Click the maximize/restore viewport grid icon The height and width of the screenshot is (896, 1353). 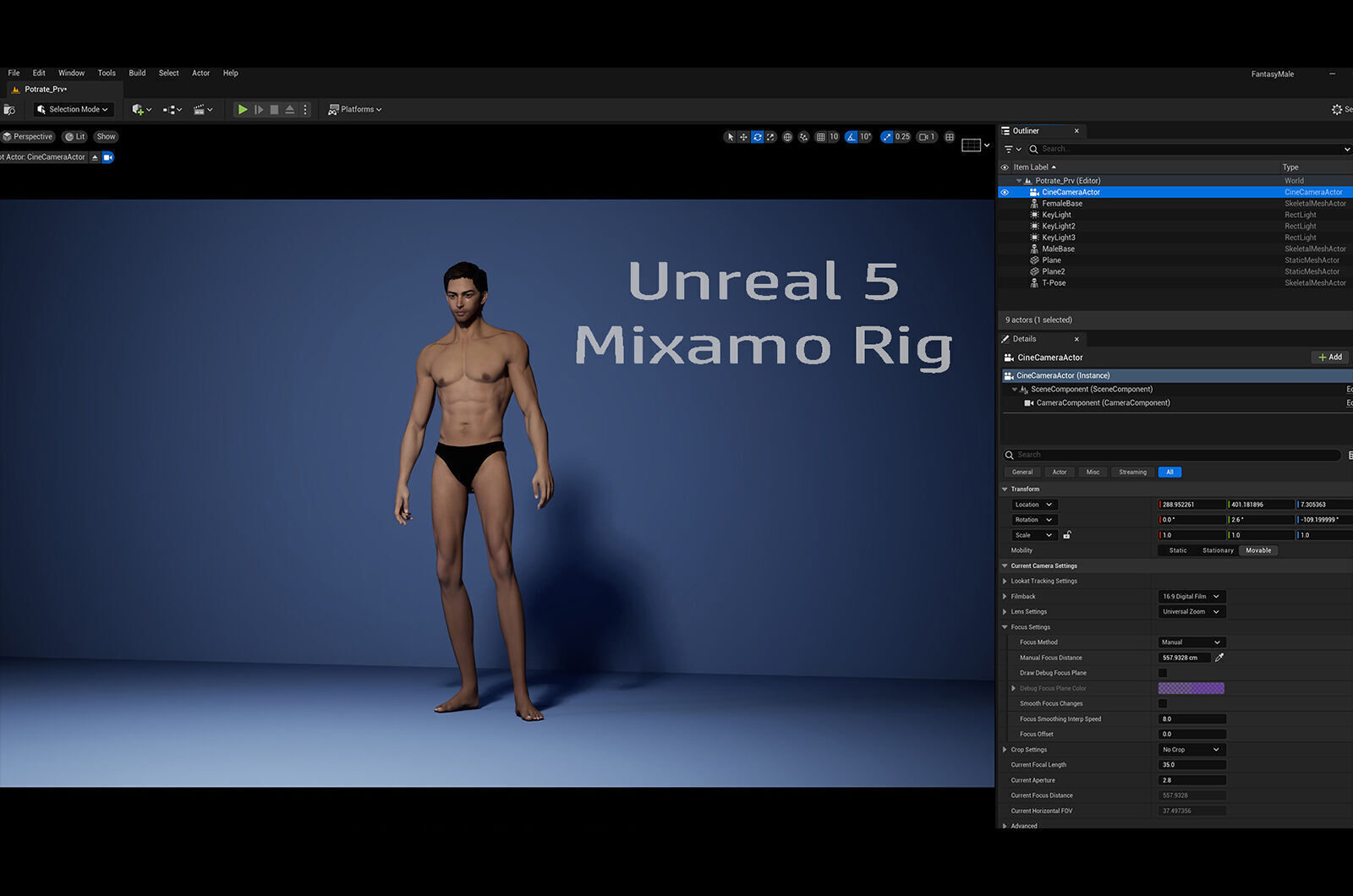coord(950,136)
